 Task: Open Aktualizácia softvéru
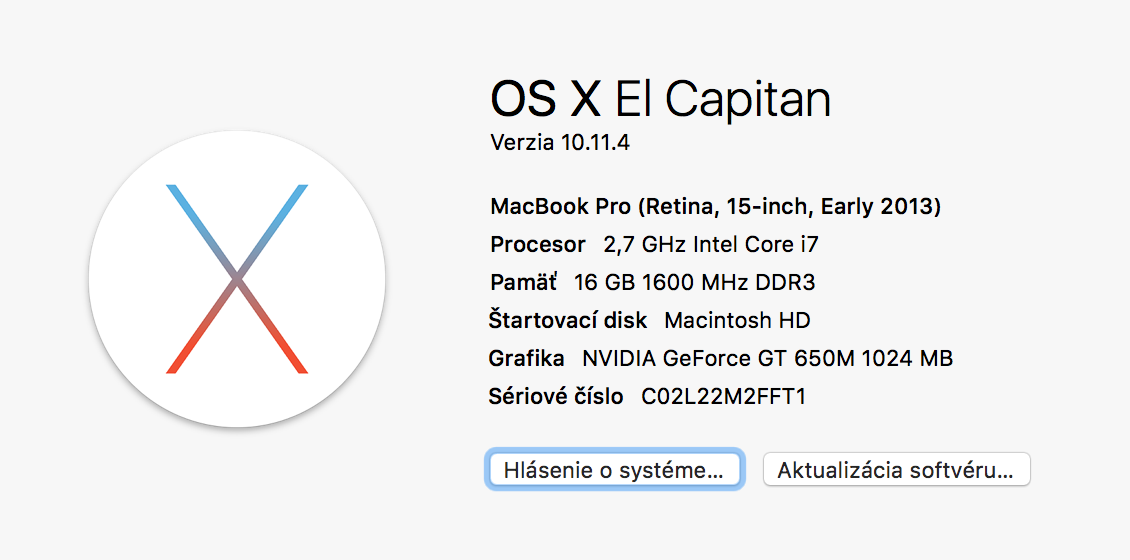click(x=897, y=470)
